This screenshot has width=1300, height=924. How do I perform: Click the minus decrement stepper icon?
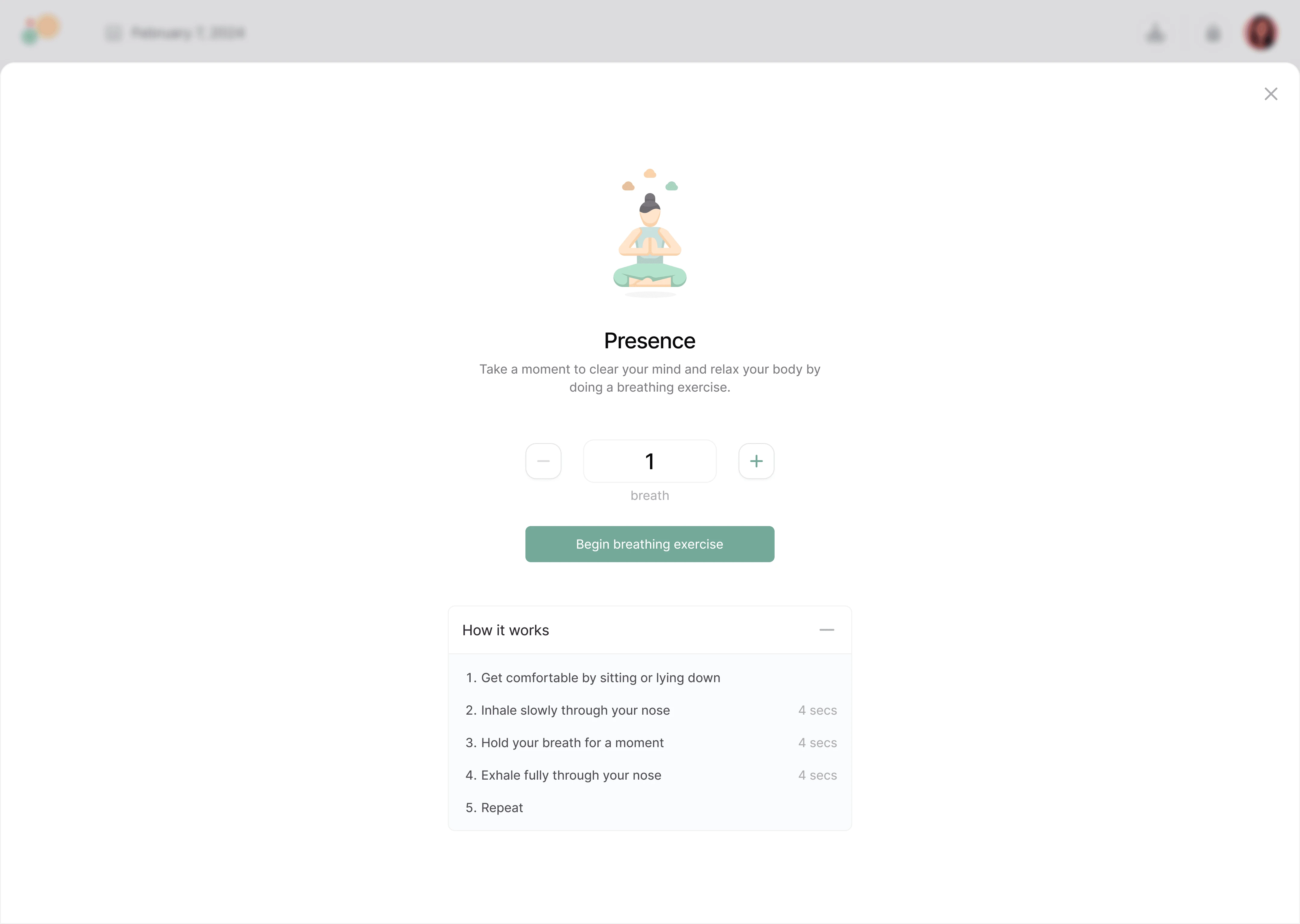544,461
